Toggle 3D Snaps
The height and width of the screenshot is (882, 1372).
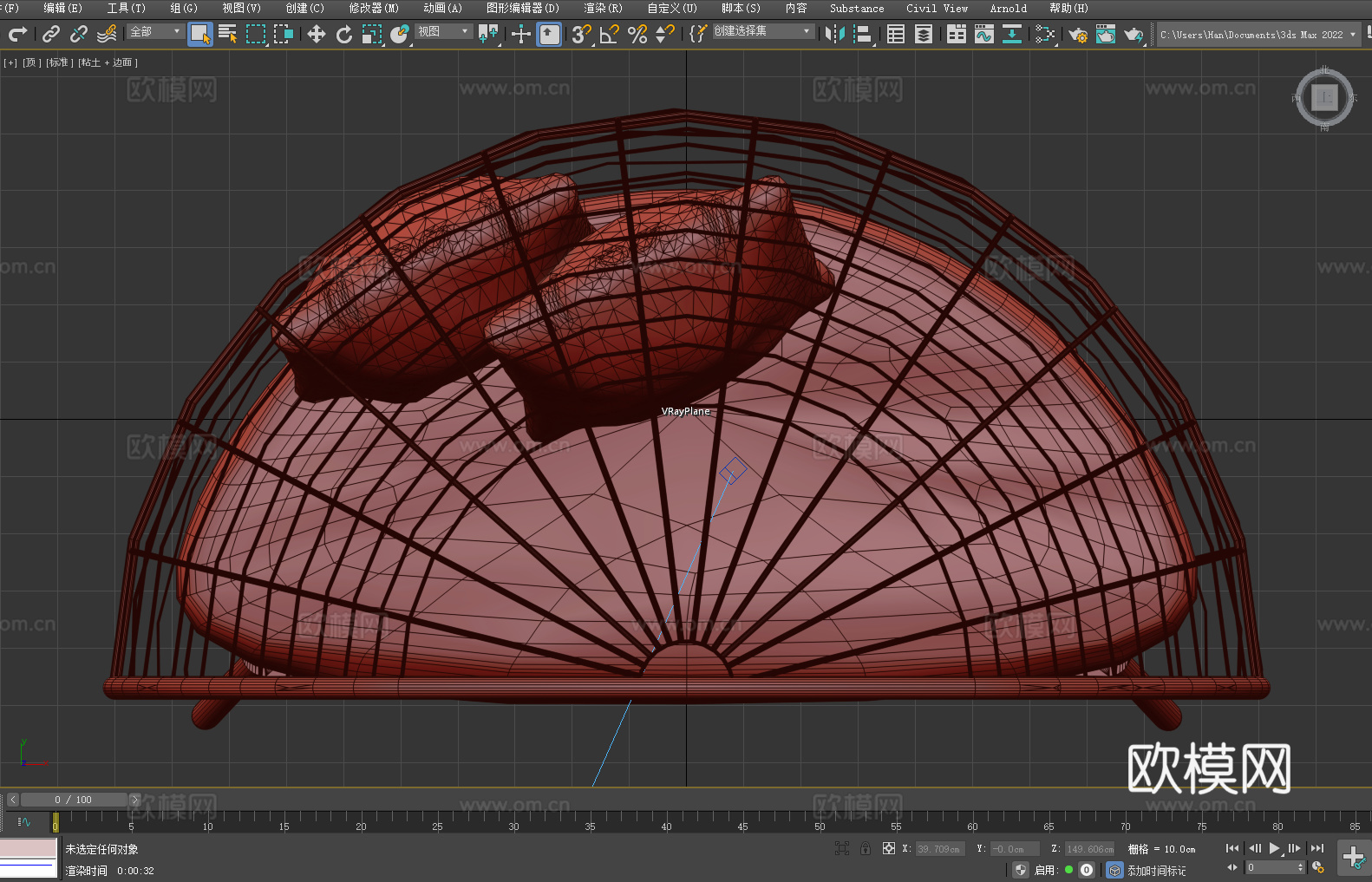click(x=582, y=34)
